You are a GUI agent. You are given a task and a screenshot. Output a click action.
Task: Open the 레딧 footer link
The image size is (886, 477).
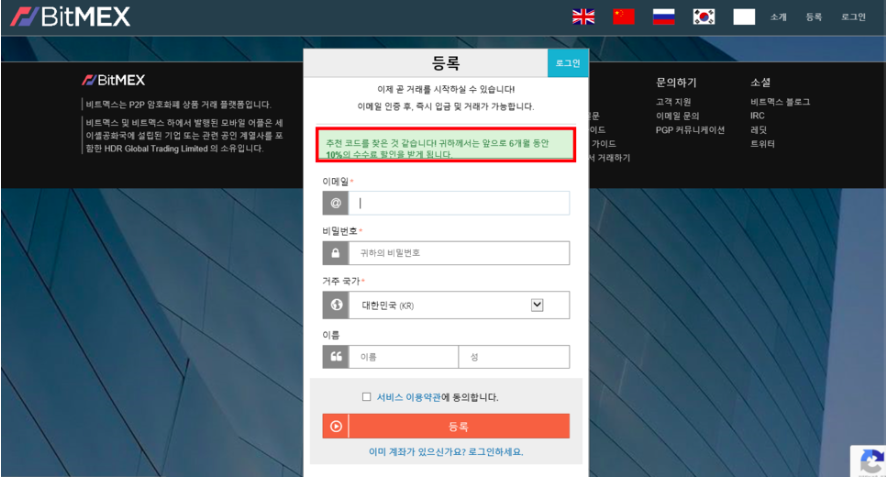[x=758, y=130]
